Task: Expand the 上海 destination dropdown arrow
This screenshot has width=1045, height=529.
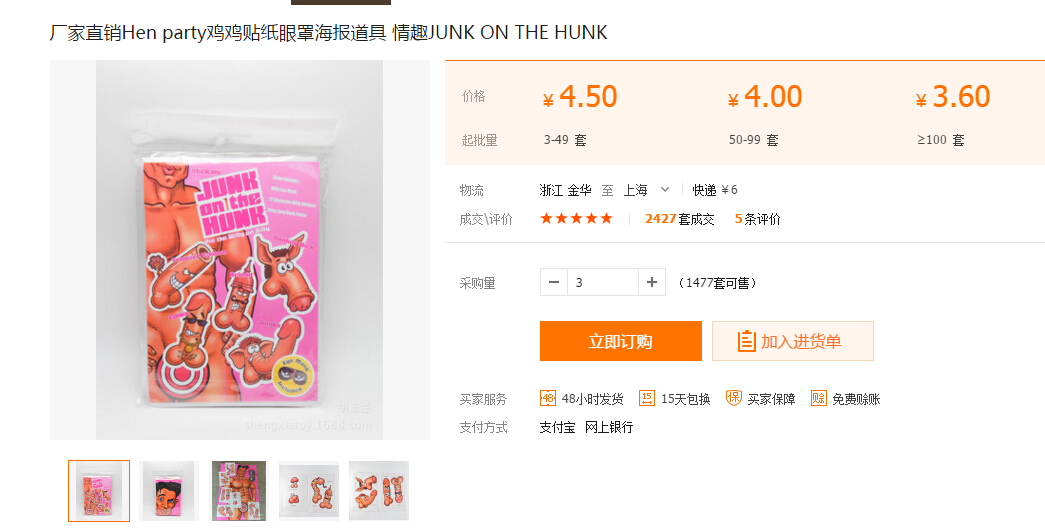Action: pos(664,190)
